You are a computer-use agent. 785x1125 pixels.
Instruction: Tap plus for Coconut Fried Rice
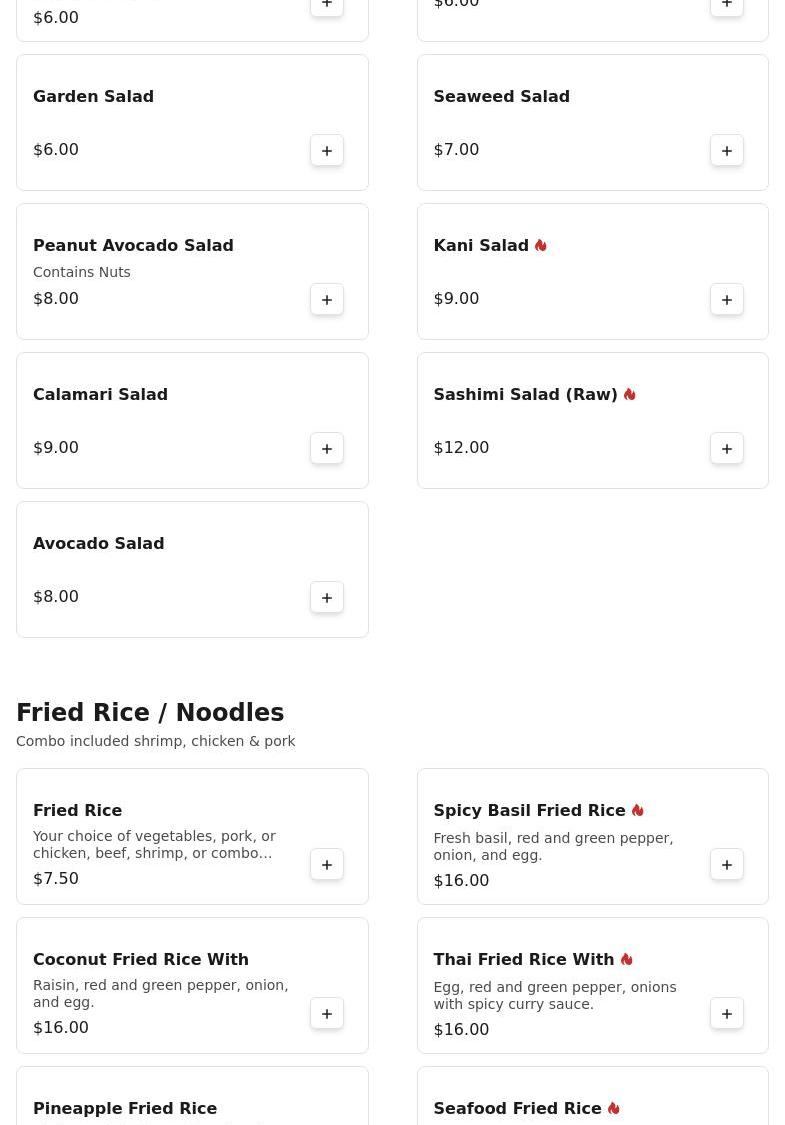327,1013
